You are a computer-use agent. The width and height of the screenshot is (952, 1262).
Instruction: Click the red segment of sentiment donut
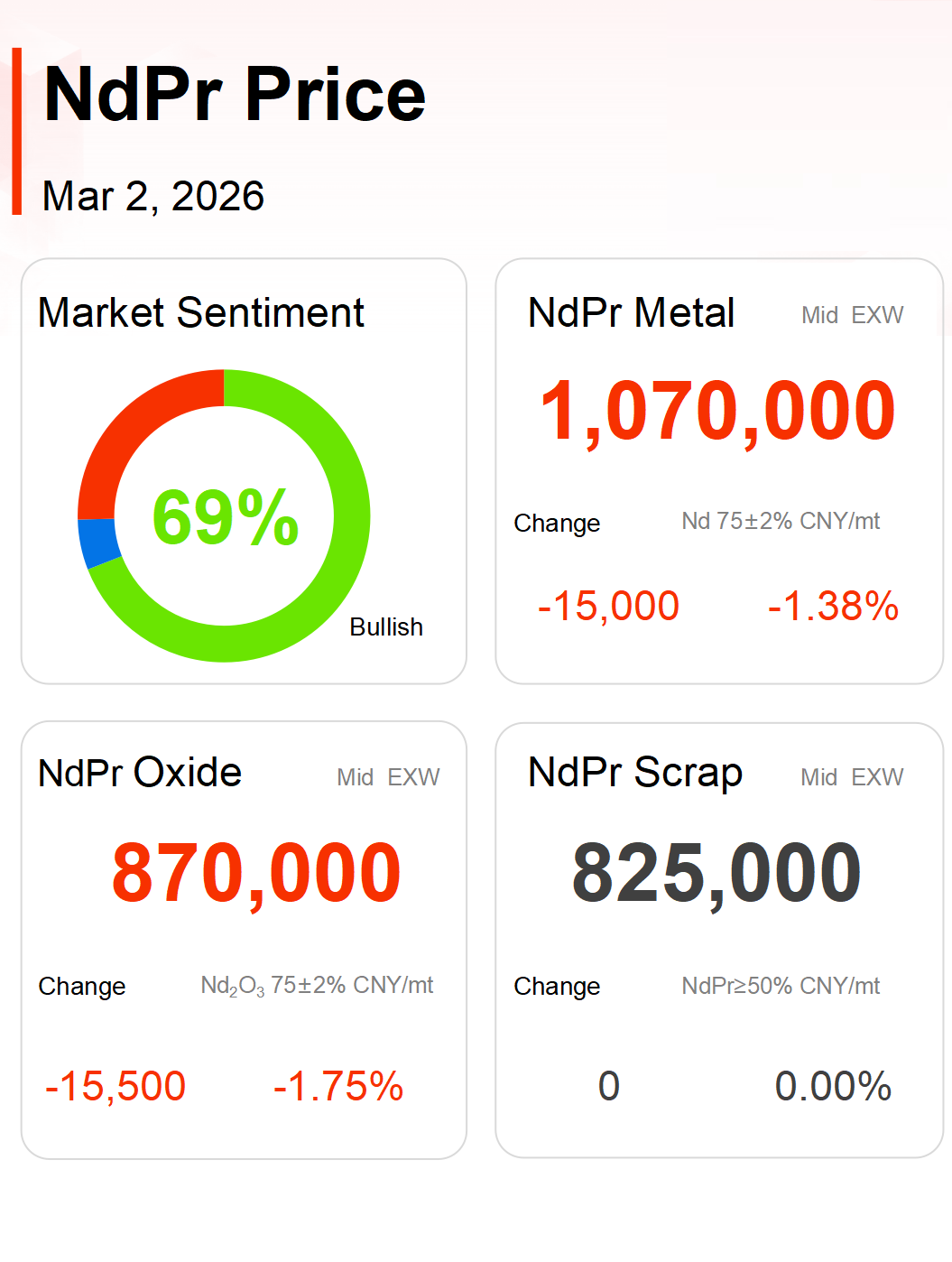pos(135,422)
